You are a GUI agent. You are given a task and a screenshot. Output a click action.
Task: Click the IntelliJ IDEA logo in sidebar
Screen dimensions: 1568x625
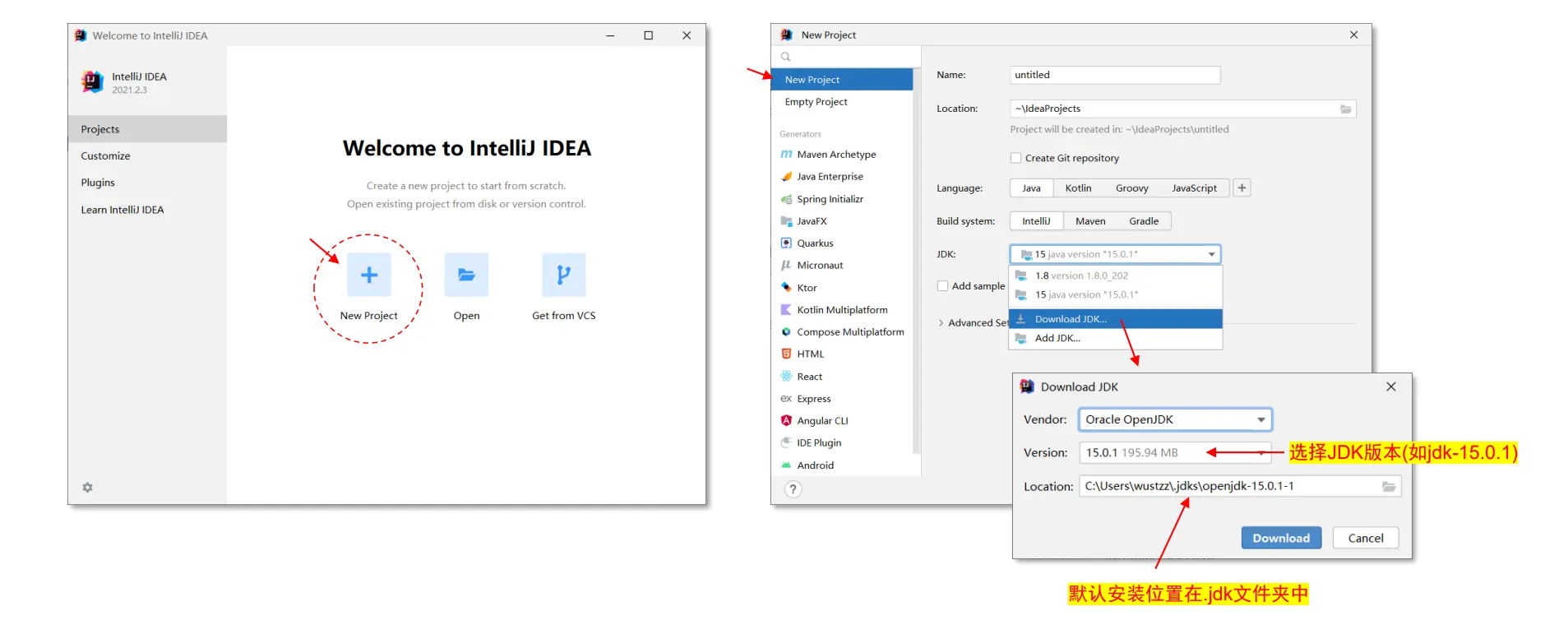[x=92, y=81]
